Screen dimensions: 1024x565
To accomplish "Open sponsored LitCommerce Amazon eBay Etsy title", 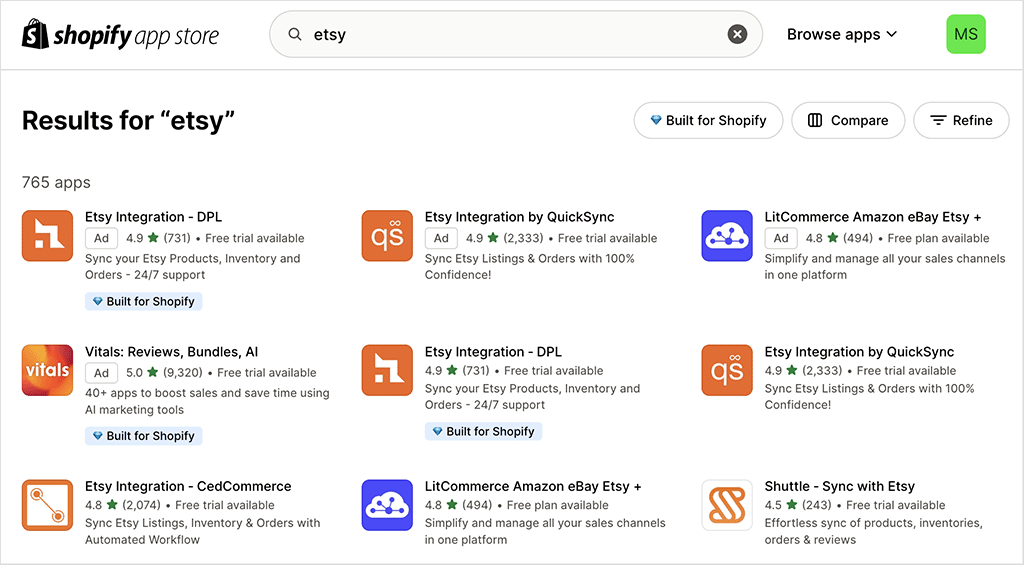I will (873, 217).
